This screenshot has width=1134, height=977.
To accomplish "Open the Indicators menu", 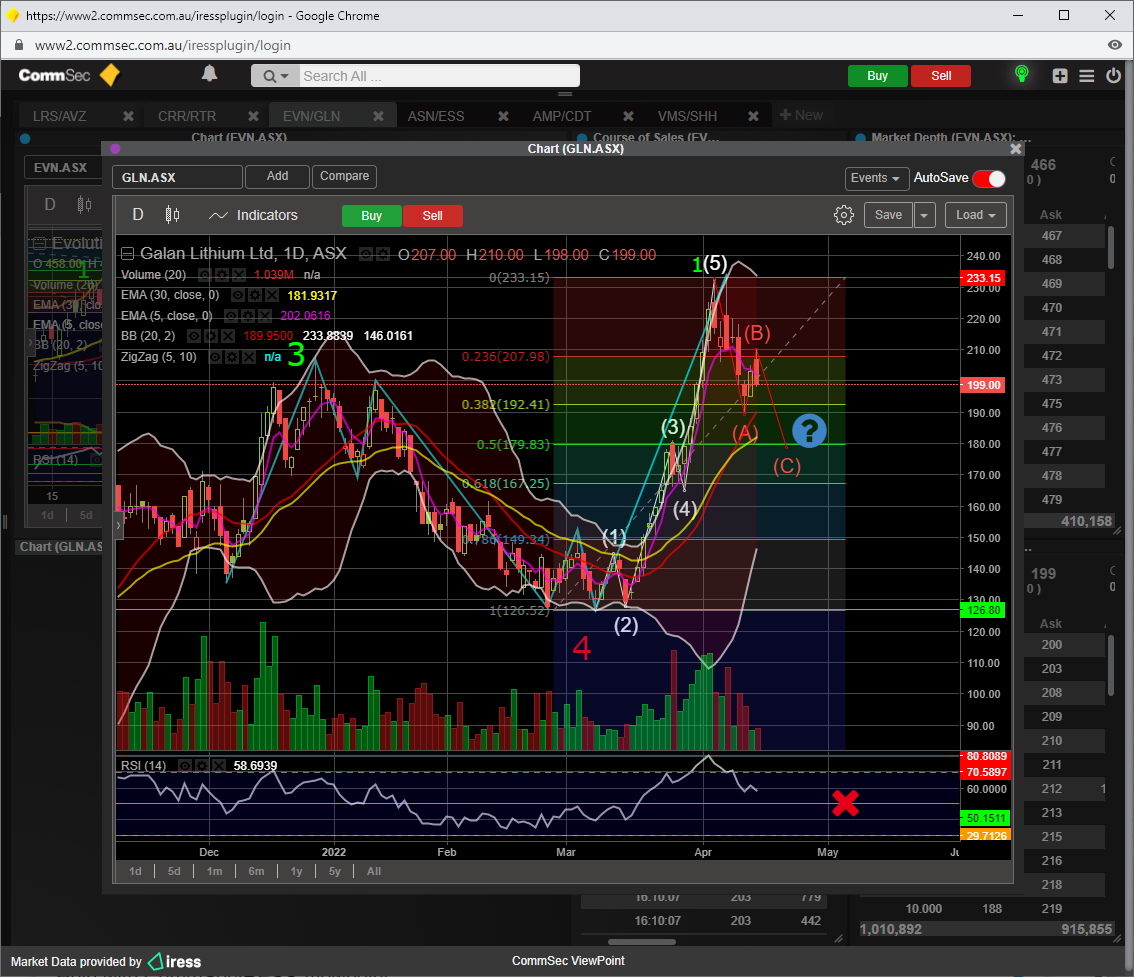I will click(254, 216).
